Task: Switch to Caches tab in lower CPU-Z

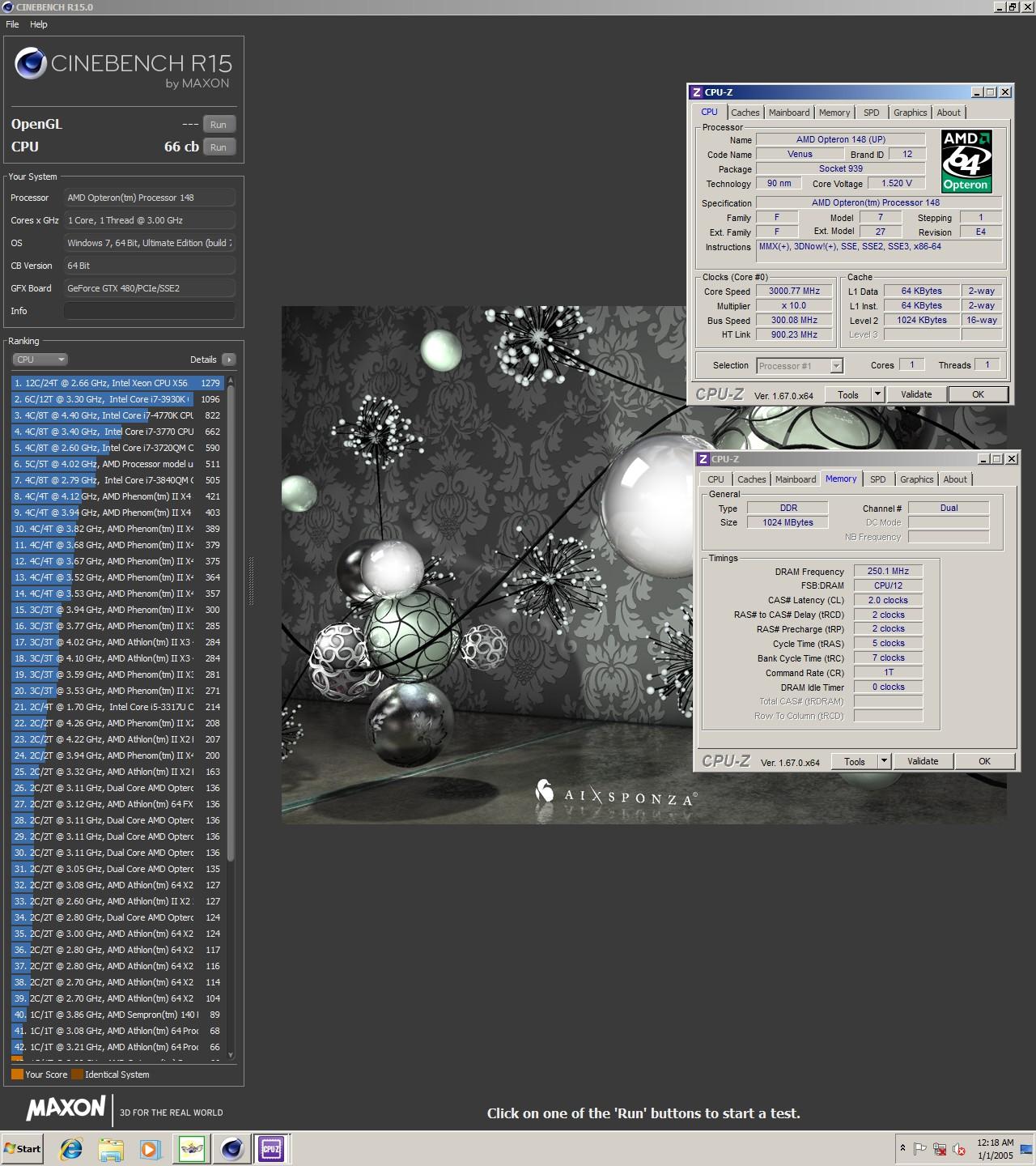Action: click(752, 479)
